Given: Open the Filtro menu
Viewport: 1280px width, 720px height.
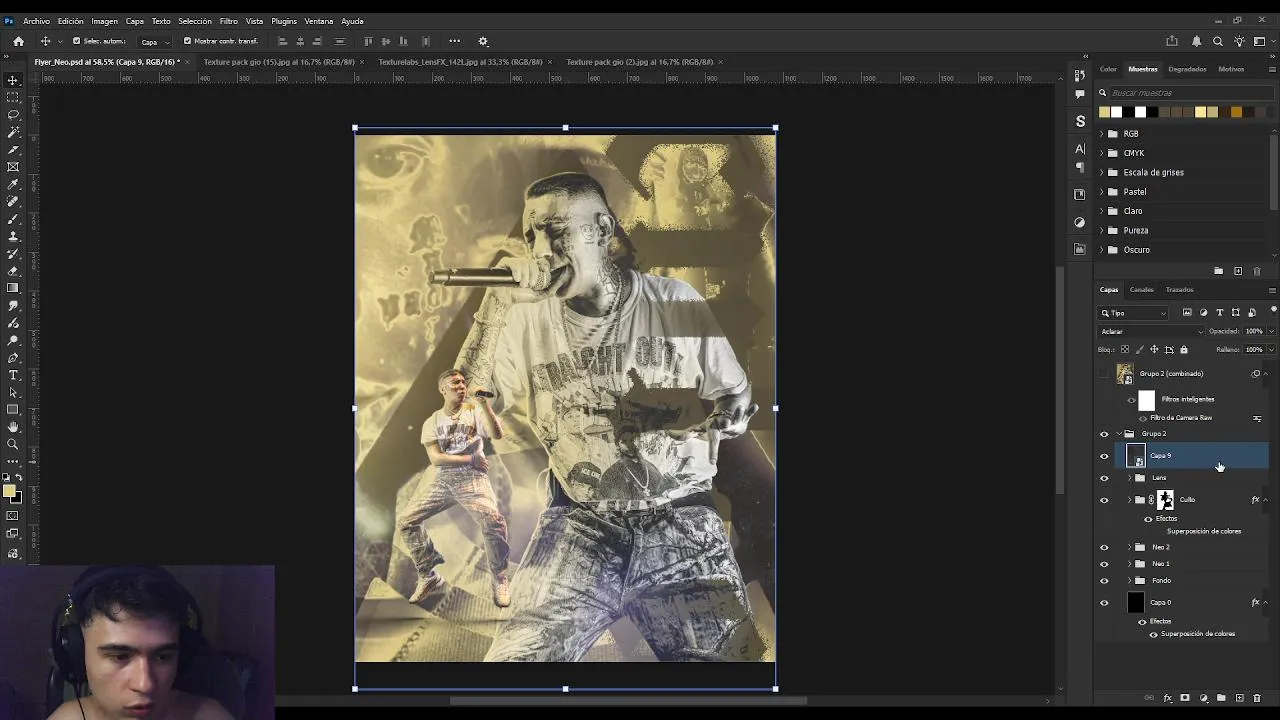Looking at the screenshot, I should (229, 21).
